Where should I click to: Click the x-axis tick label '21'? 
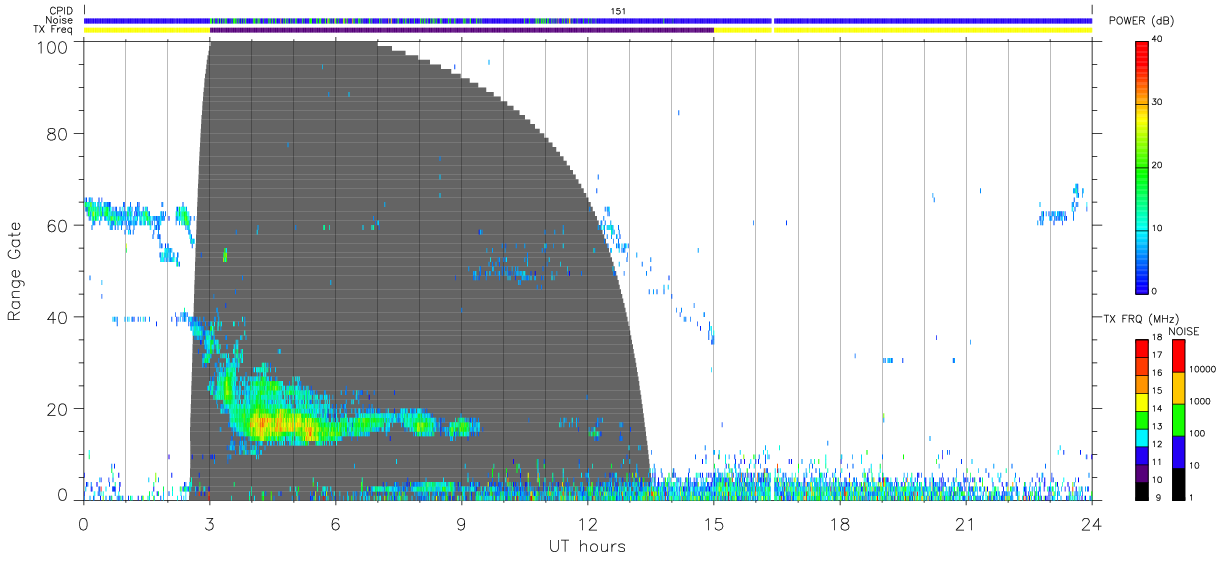965,523
